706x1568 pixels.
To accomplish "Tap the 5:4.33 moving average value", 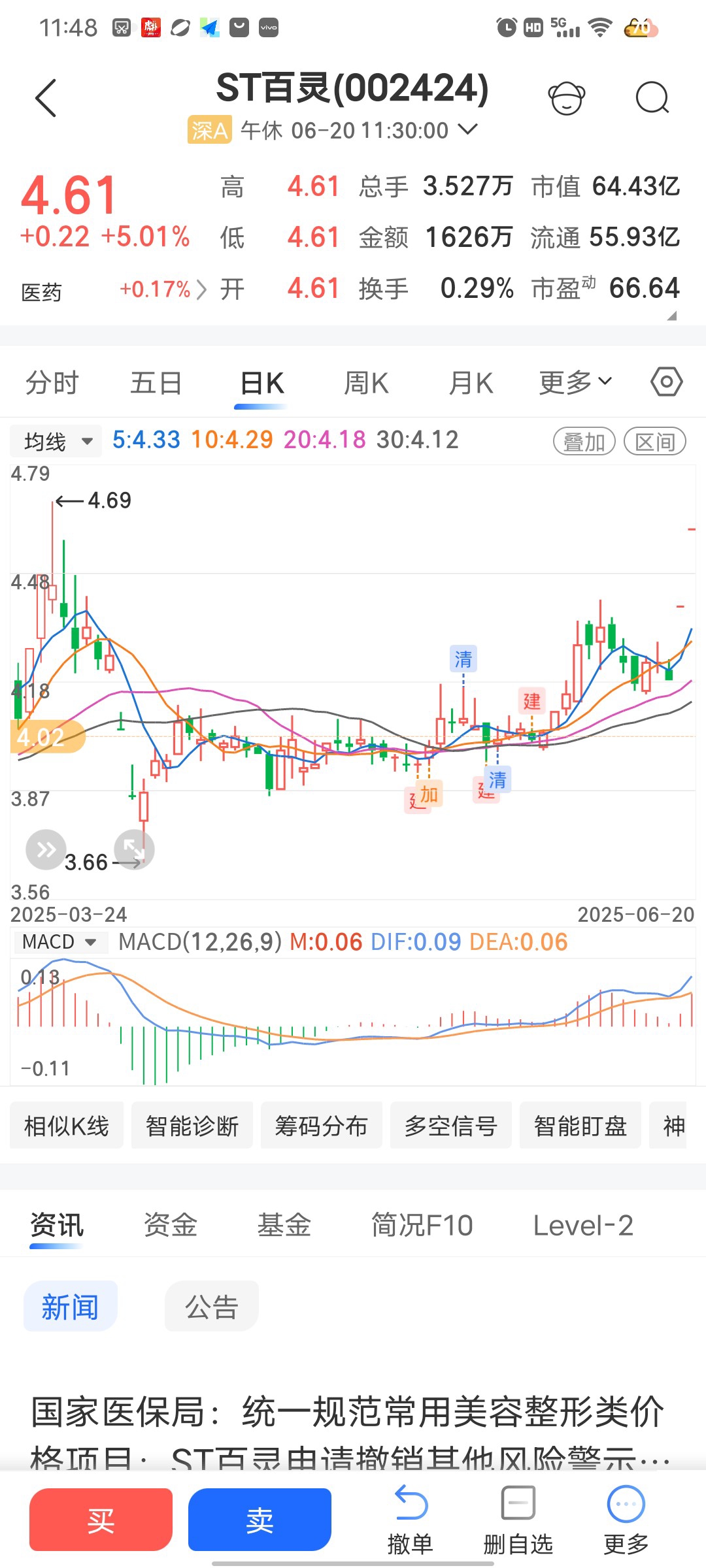I will point(146,440).
